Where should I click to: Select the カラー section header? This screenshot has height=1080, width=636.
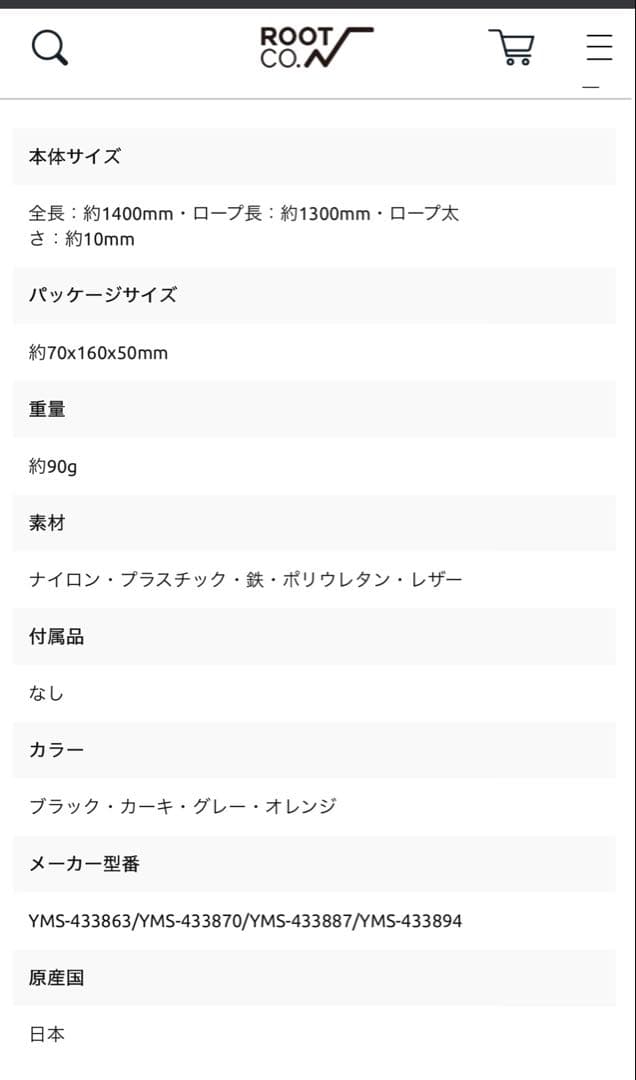point(318,751)
